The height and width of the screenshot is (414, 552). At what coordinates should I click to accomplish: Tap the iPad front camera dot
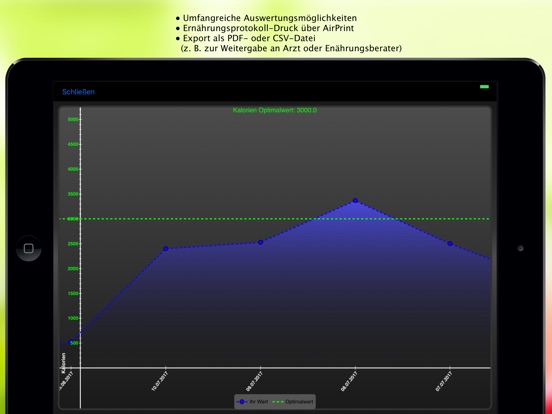(520, 248)
